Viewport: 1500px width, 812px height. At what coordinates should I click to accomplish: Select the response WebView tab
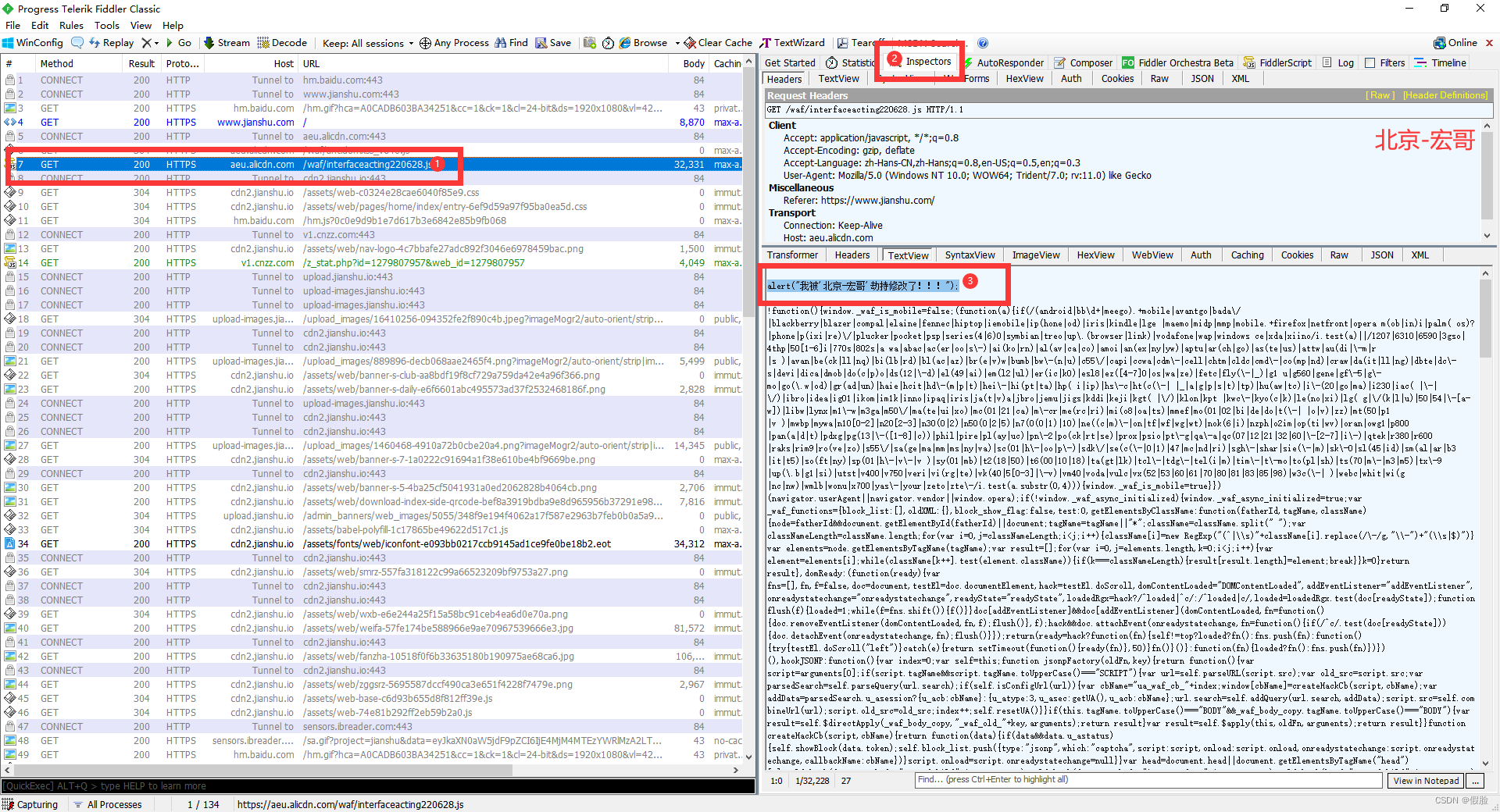click(1152, 255)
